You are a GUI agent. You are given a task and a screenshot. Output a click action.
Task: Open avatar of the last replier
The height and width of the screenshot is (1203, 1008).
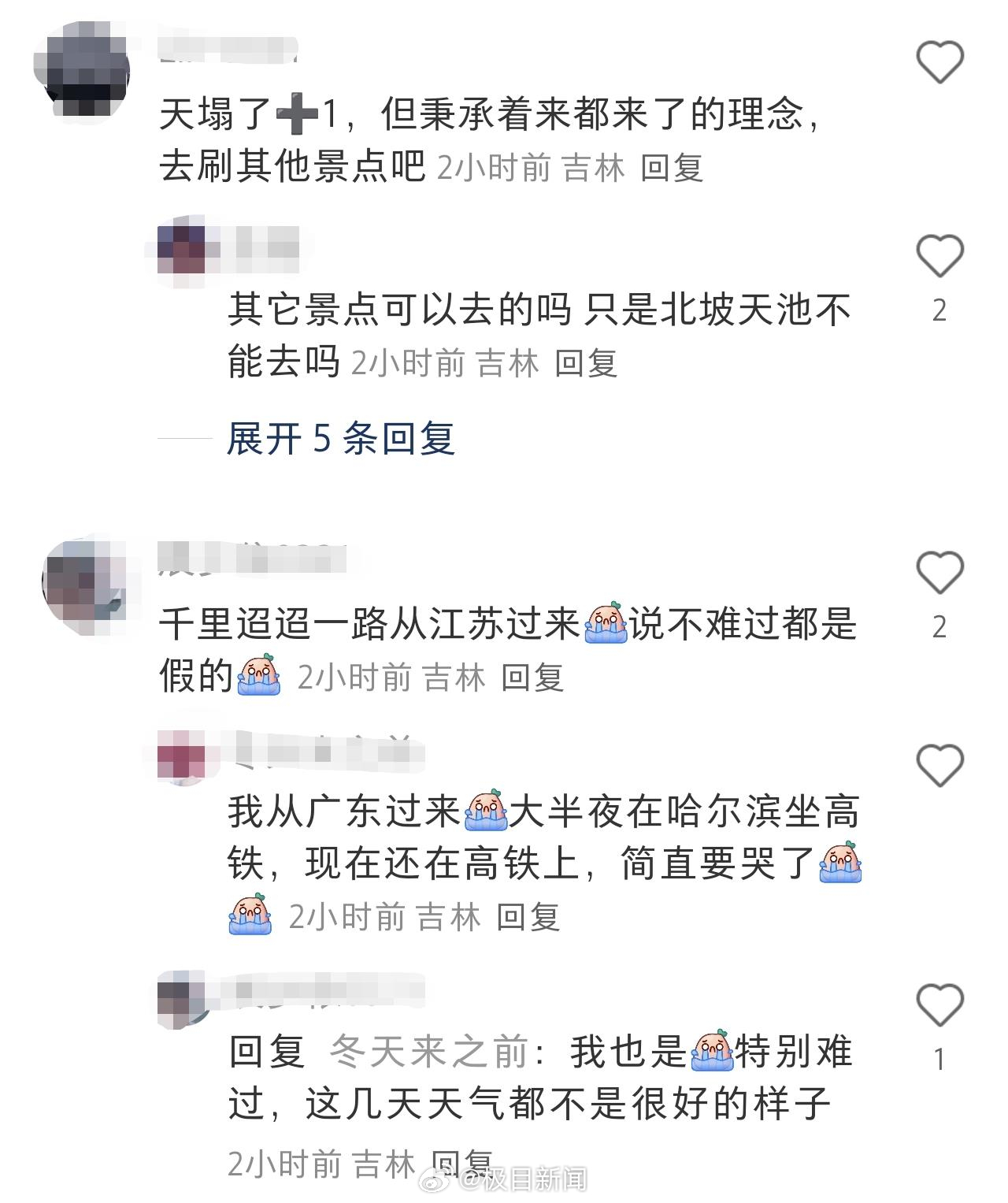coord(182,997)
